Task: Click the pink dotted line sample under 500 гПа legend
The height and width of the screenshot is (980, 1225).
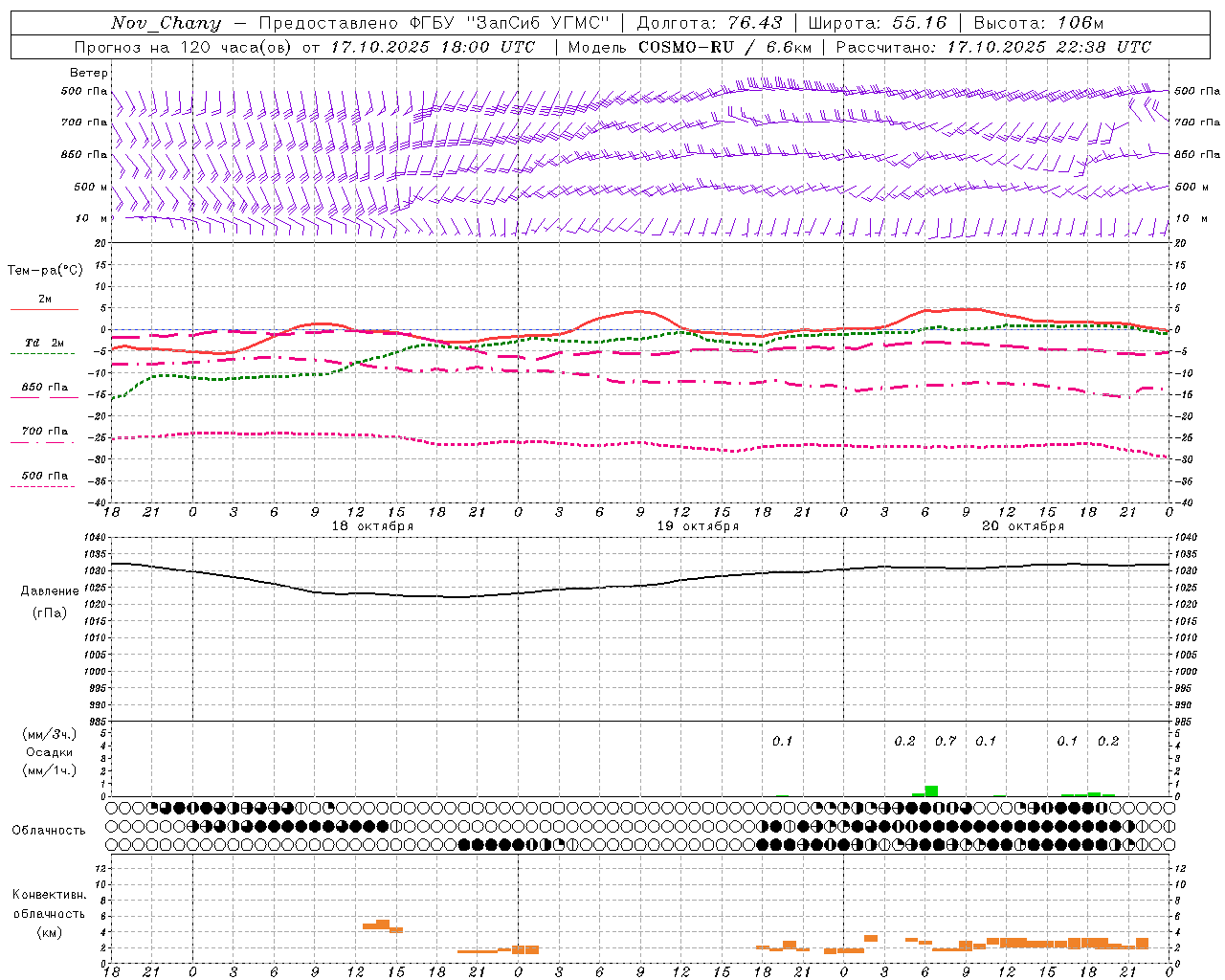Action: coord(42,486)
